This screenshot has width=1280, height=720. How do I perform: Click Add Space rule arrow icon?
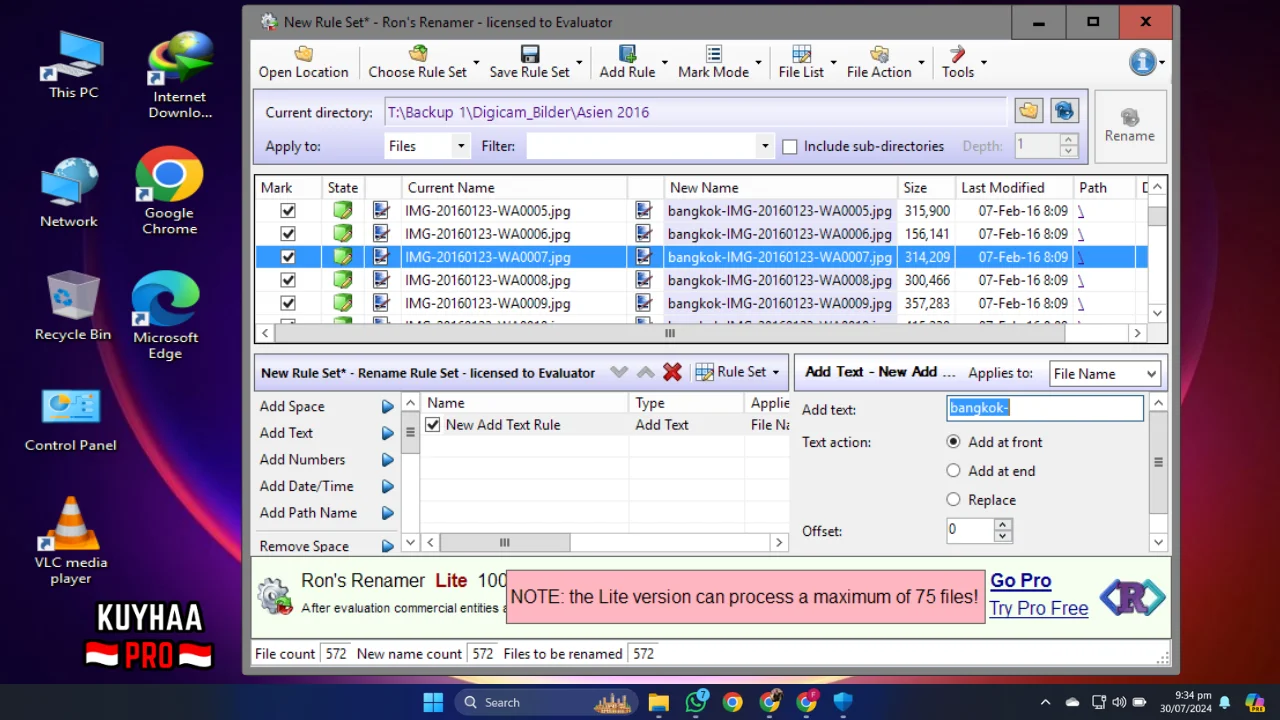[387, 407]
